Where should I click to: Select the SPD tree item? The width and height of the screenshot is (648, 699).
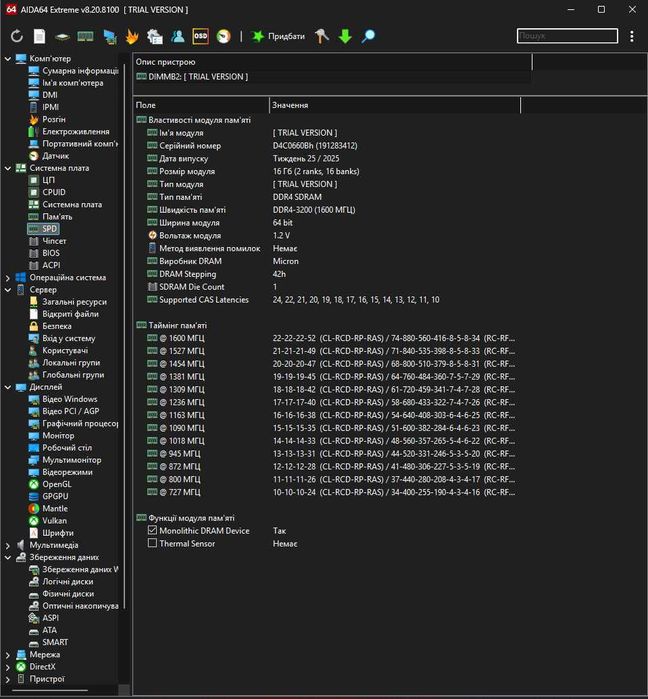(43, 229)
